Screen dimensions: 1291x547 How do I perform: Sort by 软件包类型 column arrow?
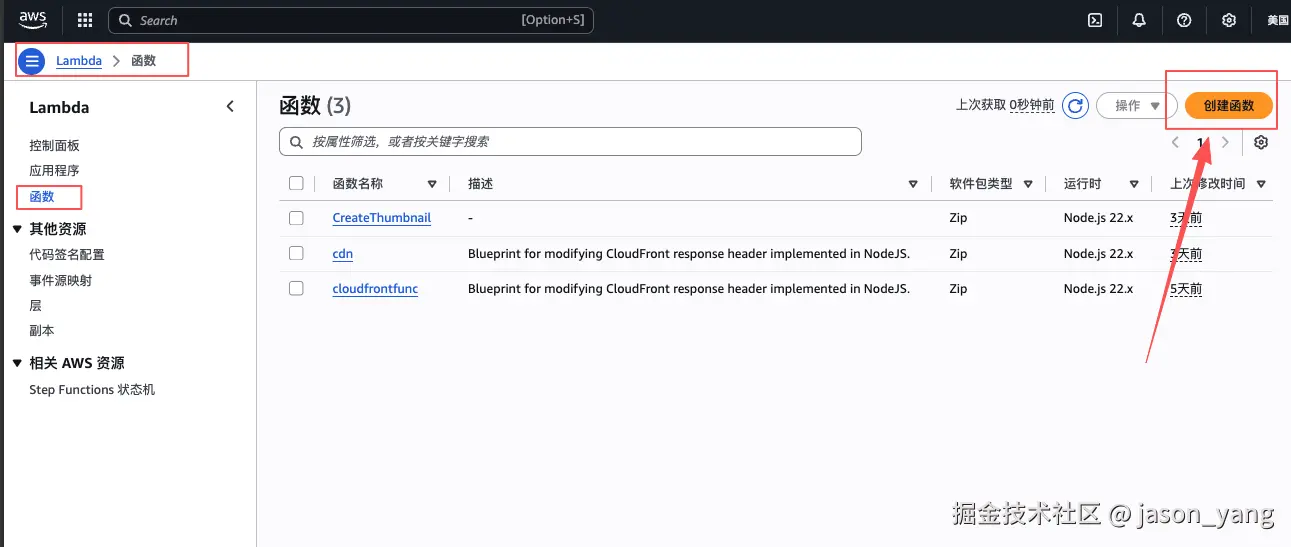pyautogui.click(x=1026, y=184)
